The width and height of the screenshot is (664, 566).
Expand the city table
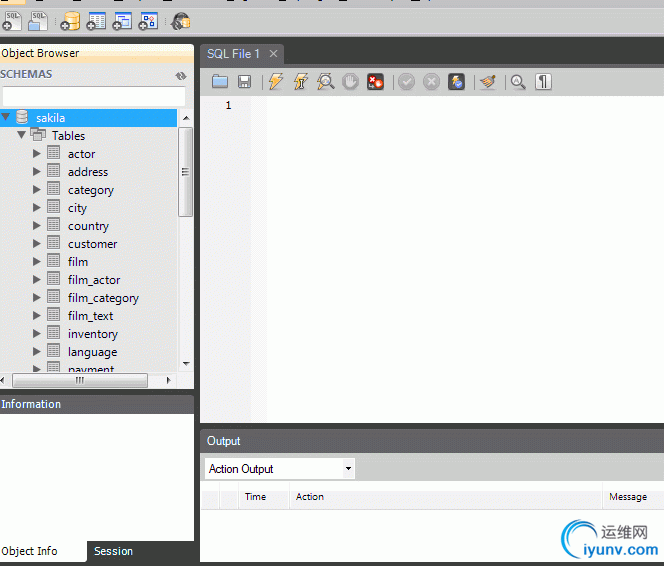point(37,207)
